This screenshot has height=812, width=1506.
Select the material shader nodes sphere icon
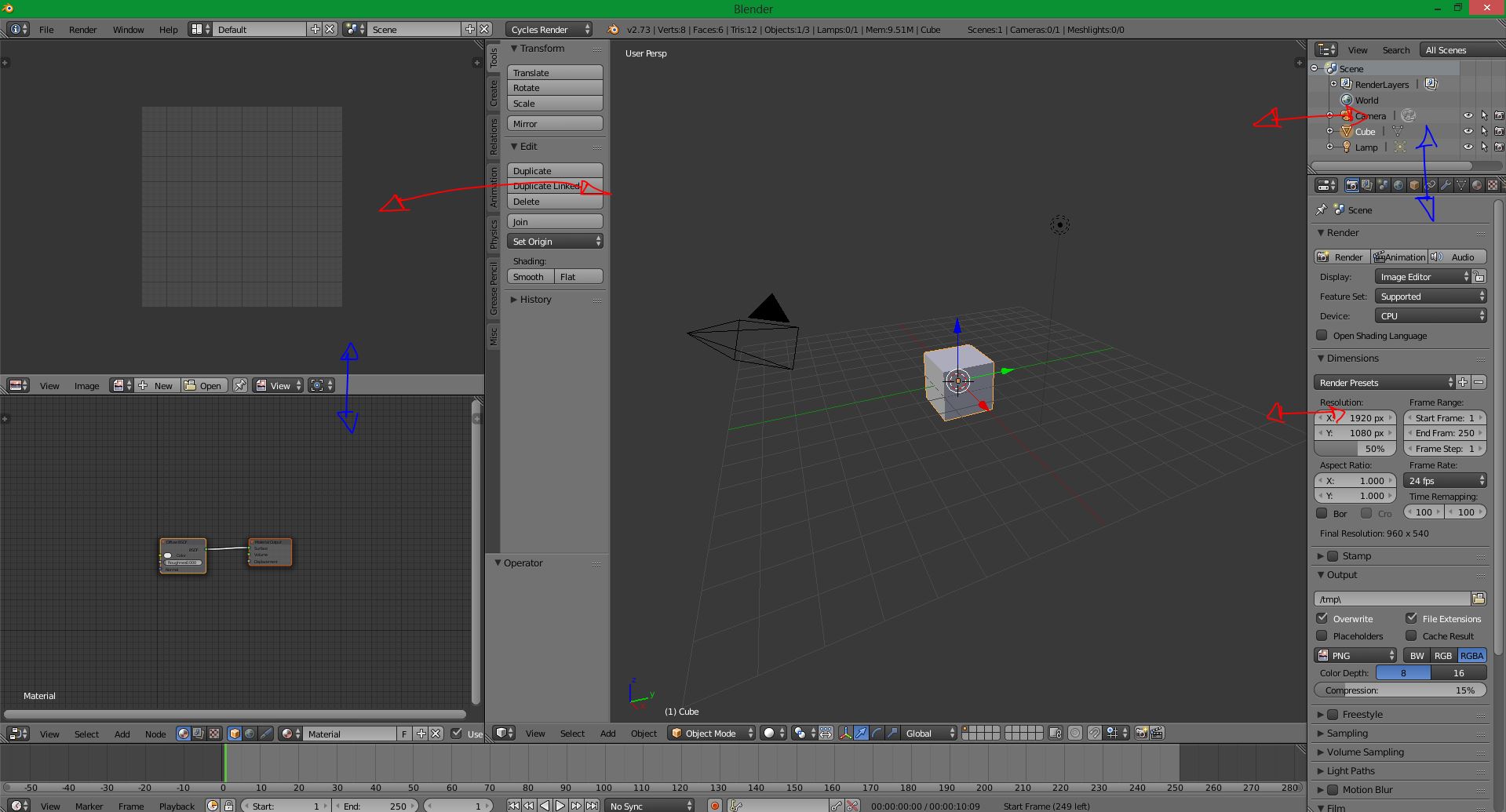pyautogui.click(x=183, y=734)
